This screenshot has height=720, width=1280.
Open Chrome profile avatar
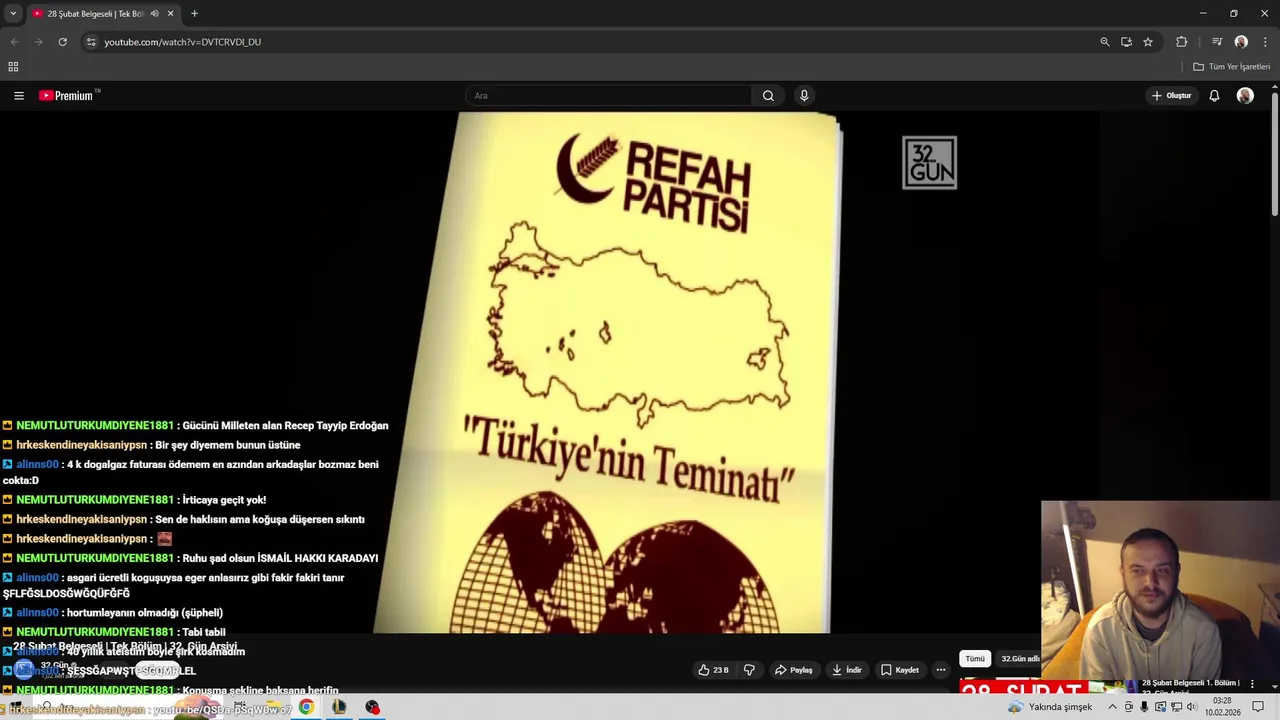[x=1241, y=42]
